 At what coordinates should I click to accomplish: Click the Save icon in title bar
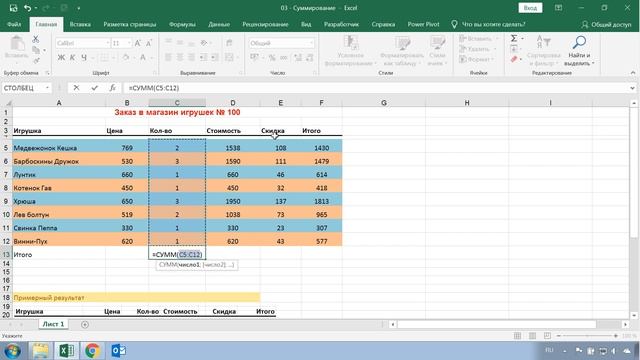tap(13, 8)
